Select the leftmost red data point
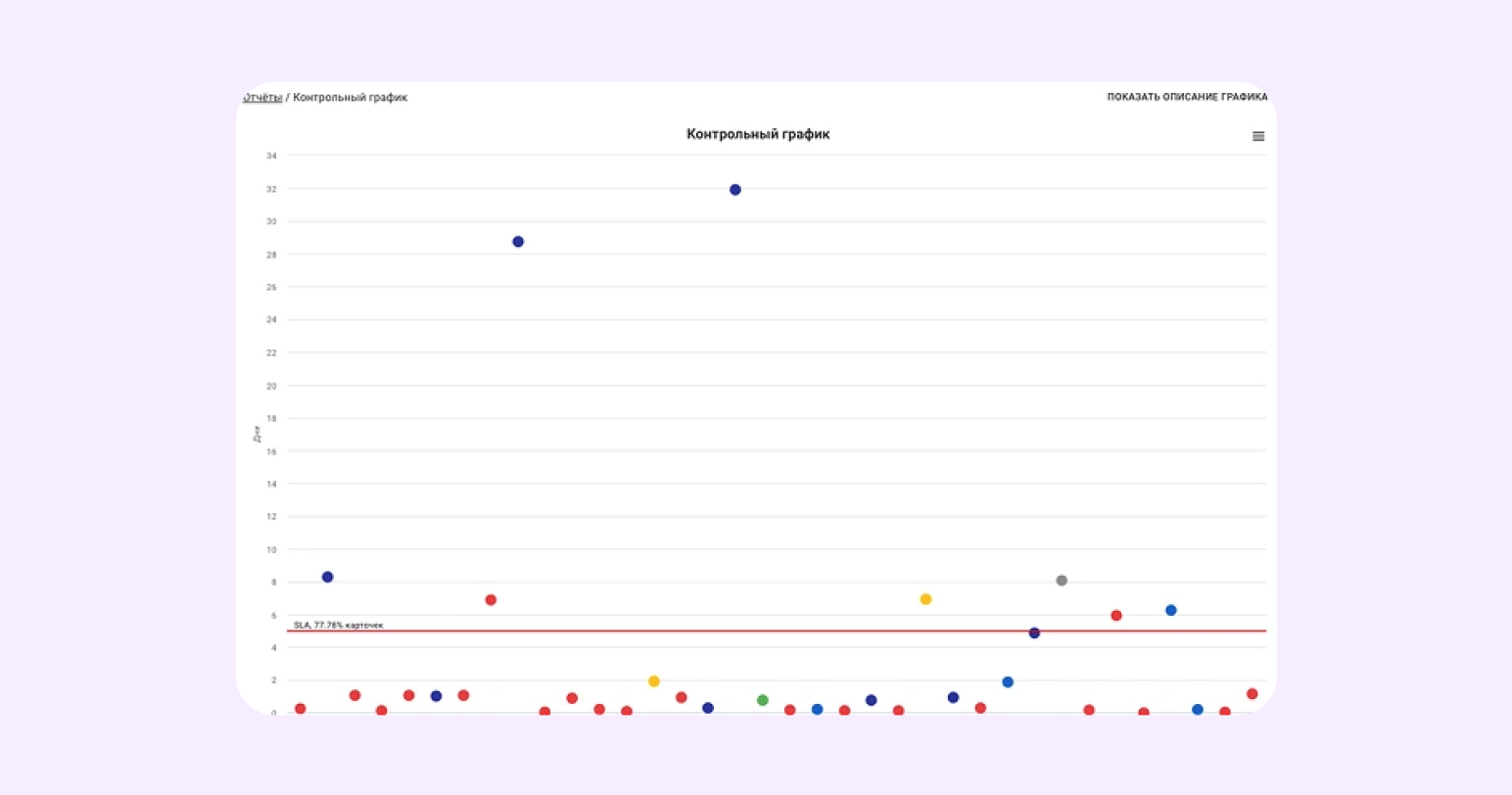 pyautogui.click(x=301, y=709)
